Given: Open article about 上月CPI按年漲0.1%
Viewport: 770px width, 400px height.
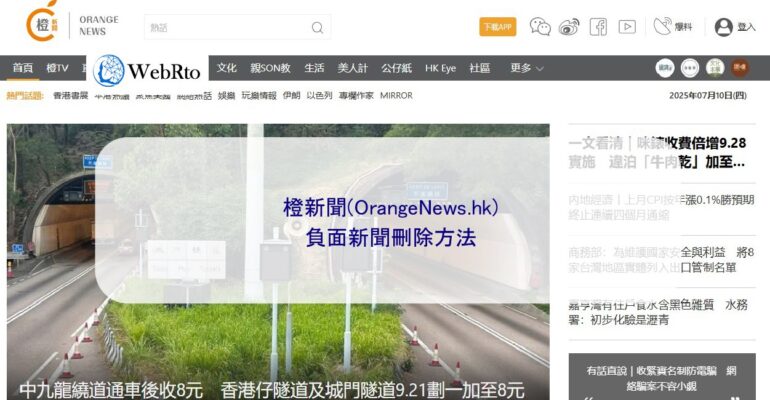Looking at the screenshot, I should pyautogui.click(x=661, y=207).
